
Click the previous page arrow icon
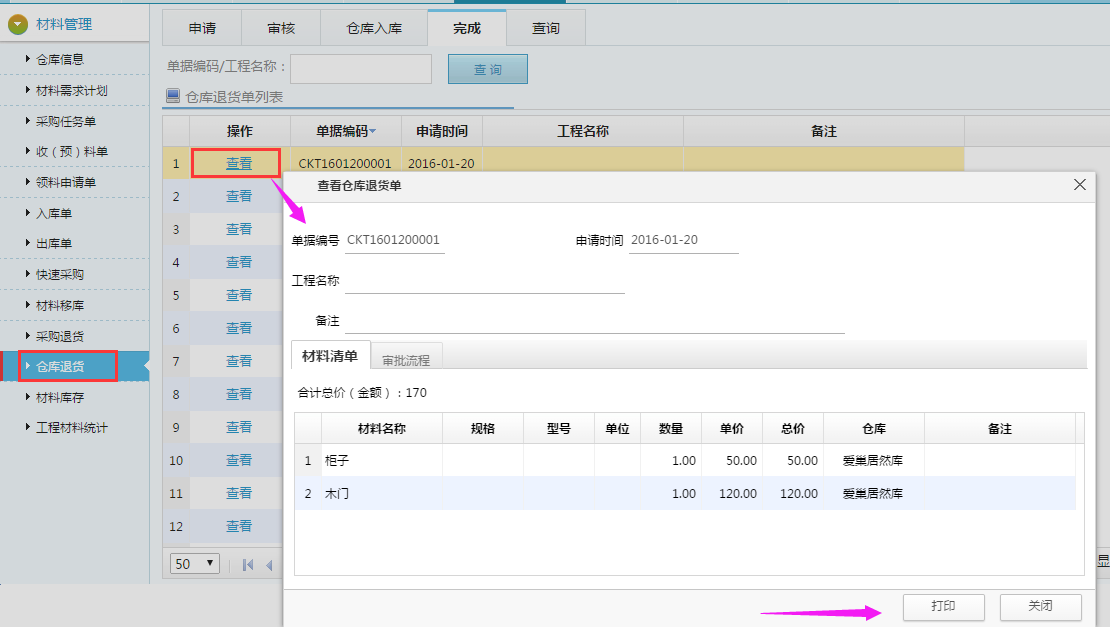click(269, 565)
